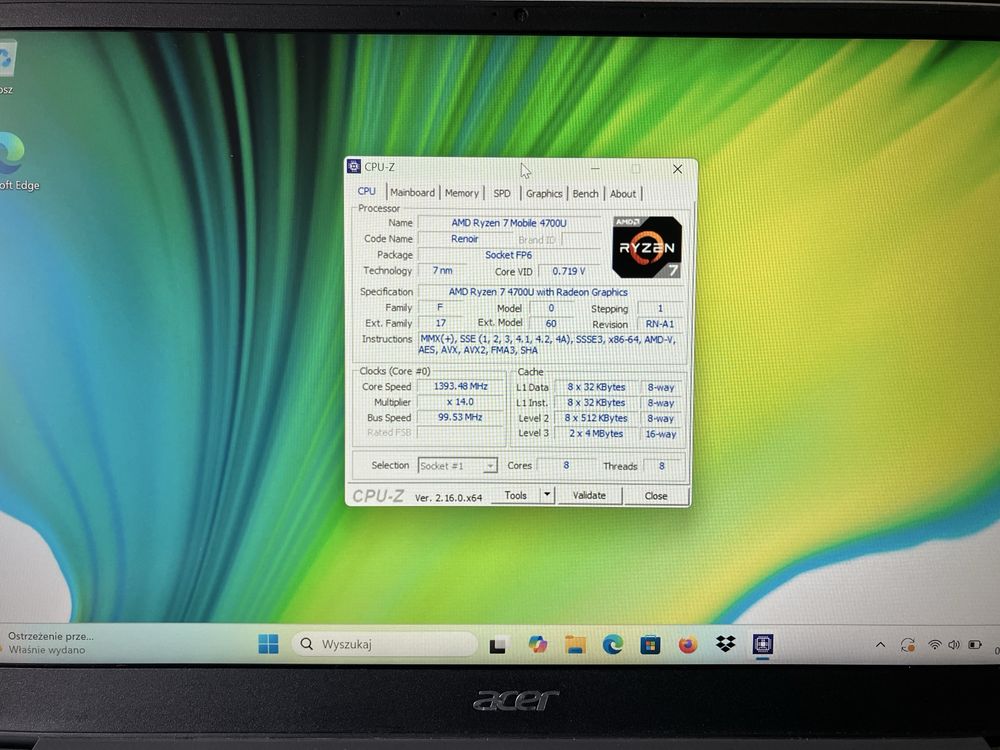This screenshot has height=750, width=1000.
Task: Open the Windows Start menu
Action: click(x=268, y=644)
